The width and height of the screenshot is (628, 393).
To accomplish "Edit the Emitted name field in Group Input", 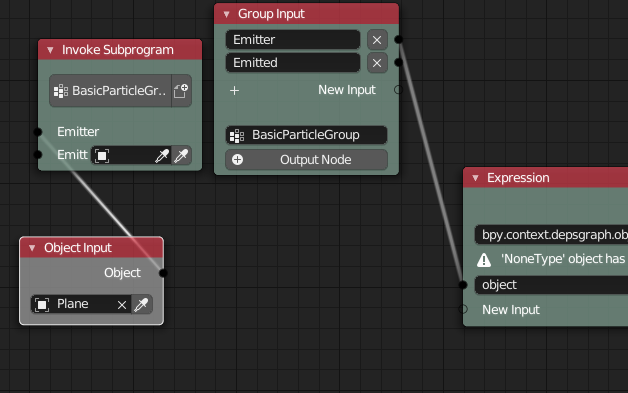I will (x=293, y=62).
